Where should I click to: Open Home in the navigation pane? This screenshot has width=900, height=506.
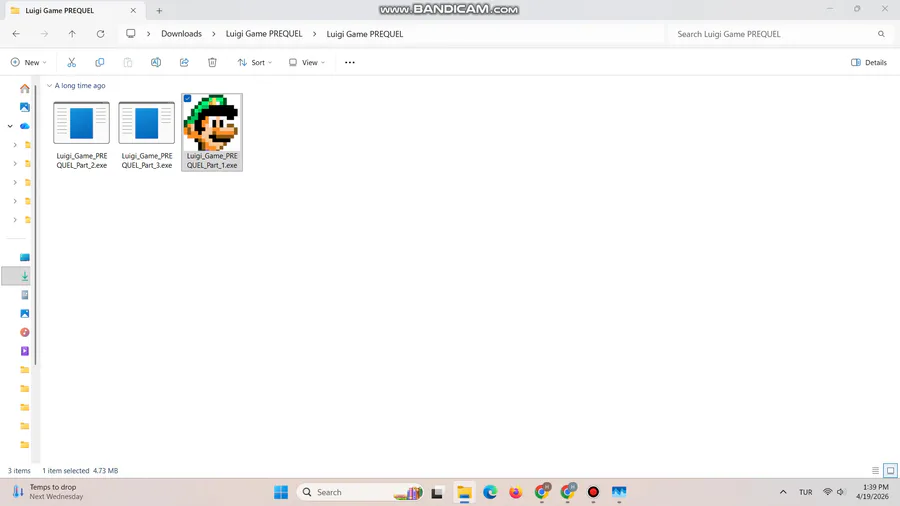tap(25, 88)
